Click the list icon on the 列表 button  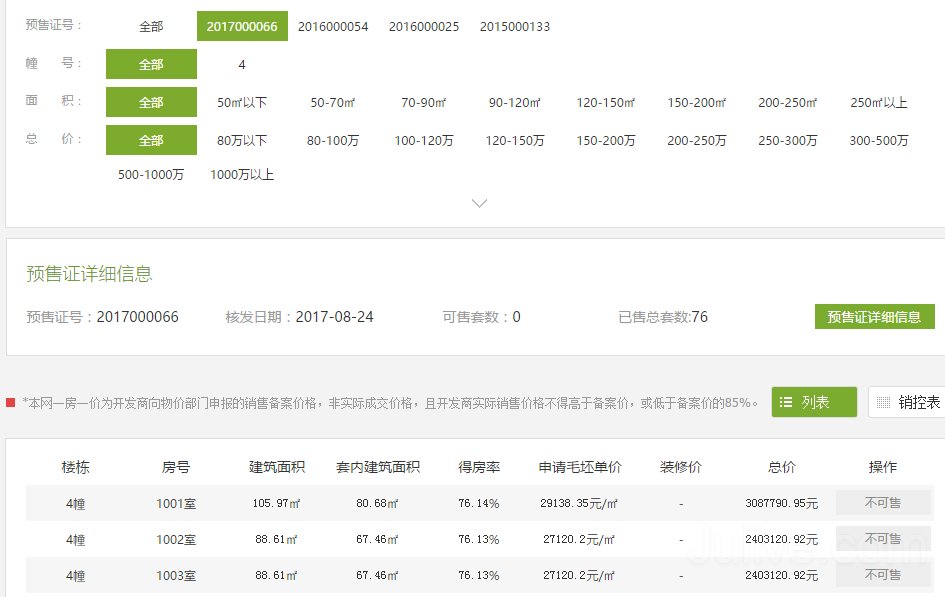[x=786, y=402]
